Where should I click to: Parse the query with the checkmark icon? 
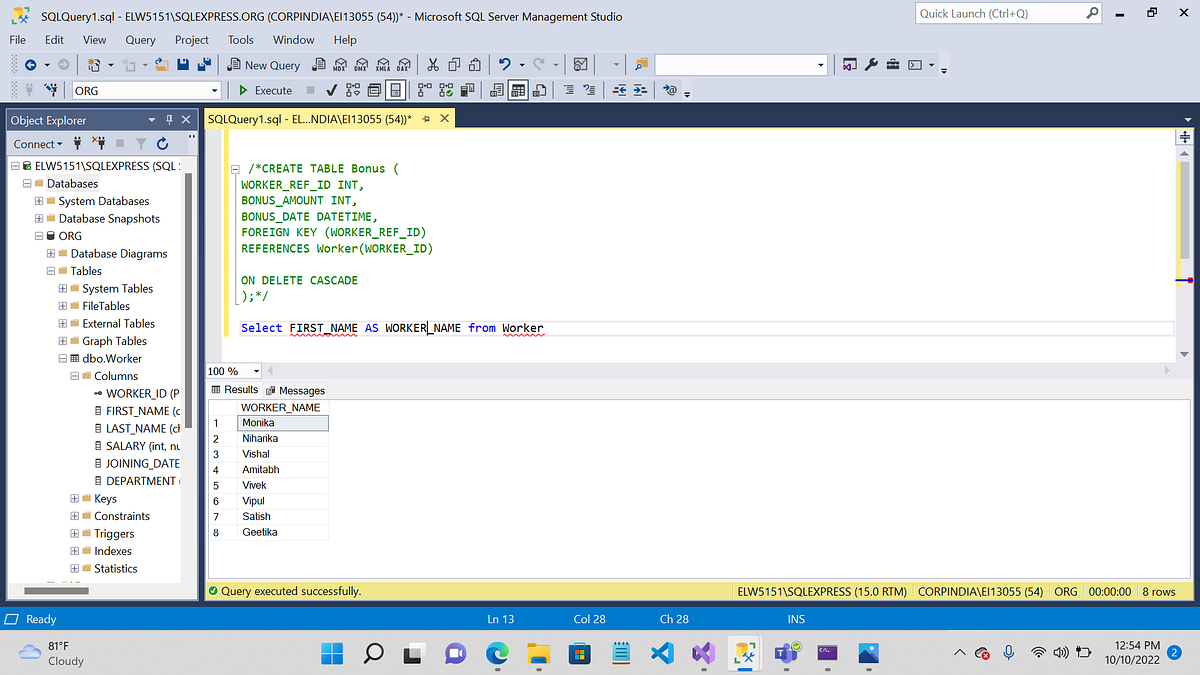point(331,90)
